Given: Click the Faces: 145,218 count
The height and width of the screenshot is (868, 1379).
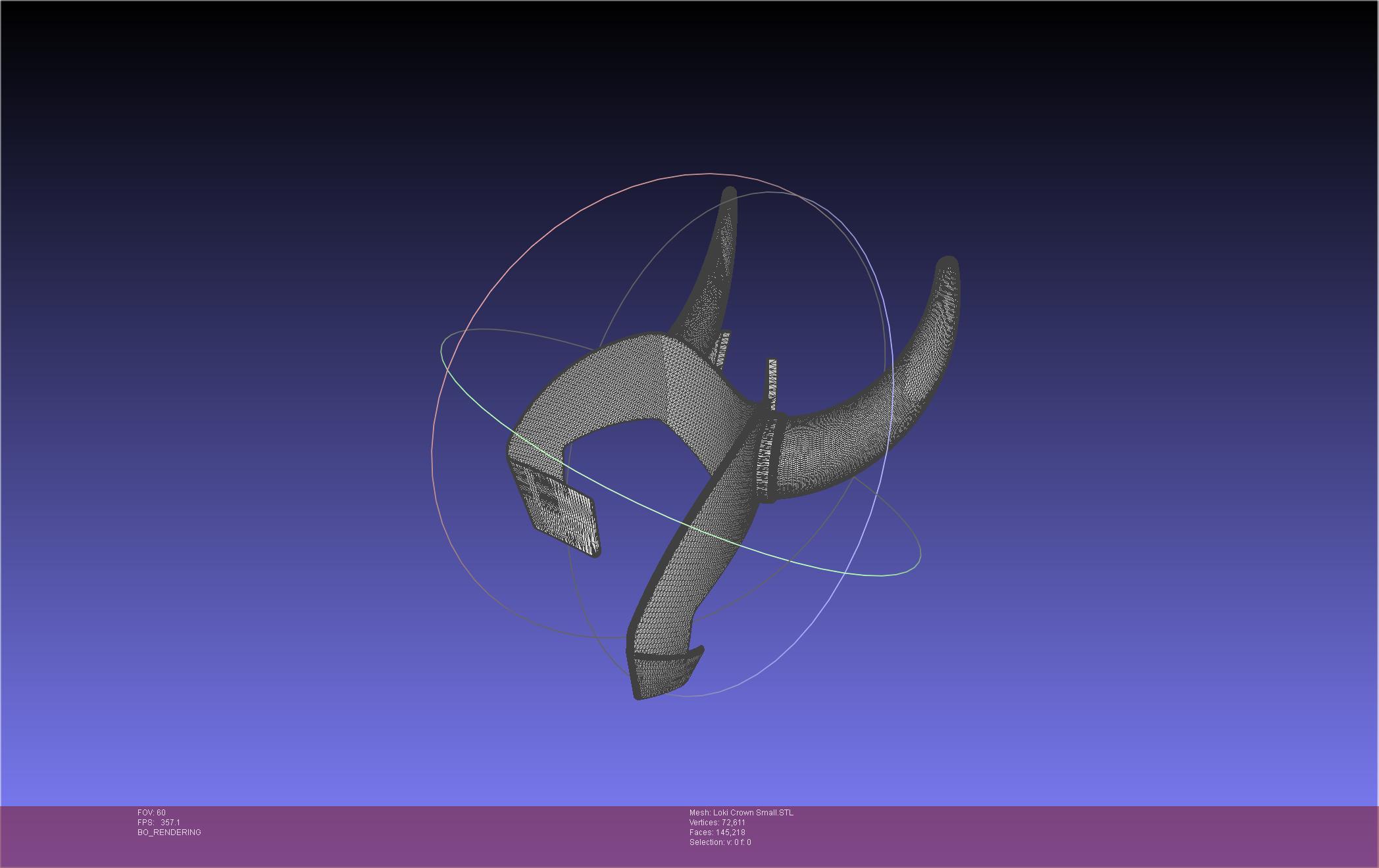Looking at the screenshot, I should 717,832.
